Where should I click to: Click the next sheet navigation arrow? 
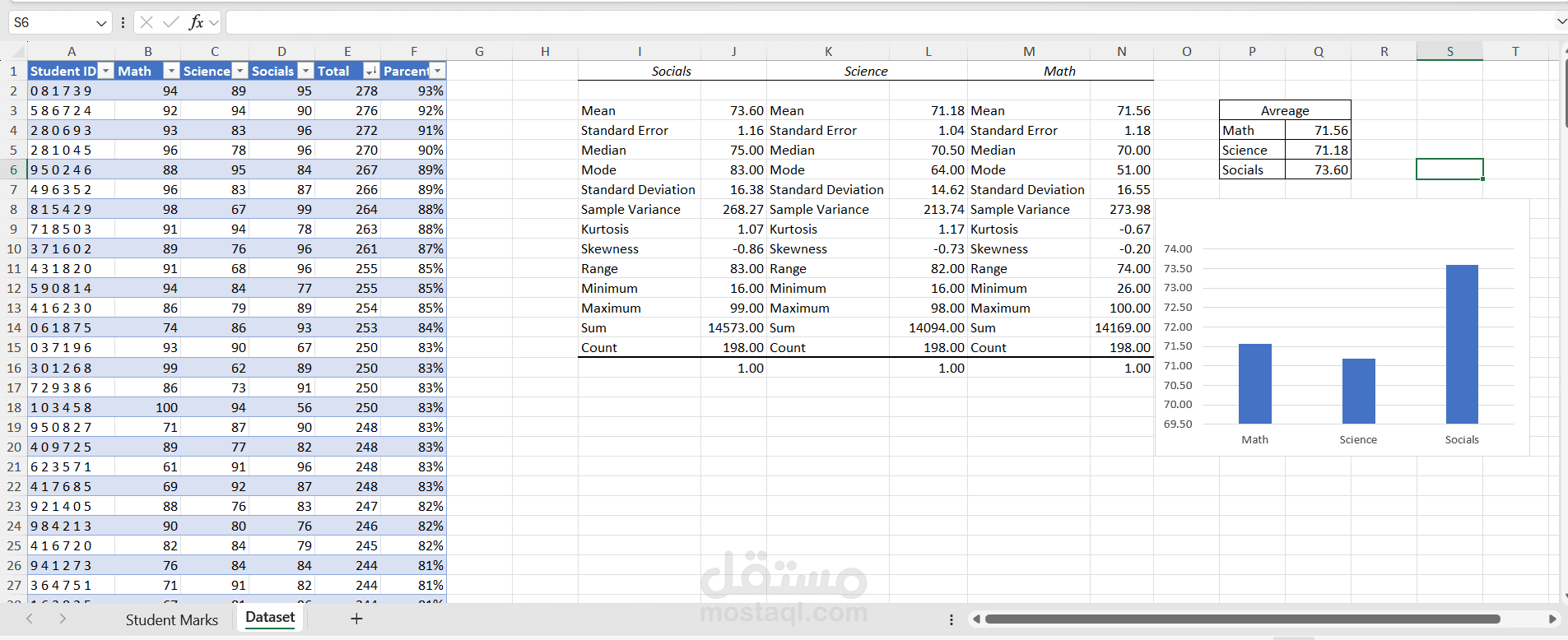63,619
